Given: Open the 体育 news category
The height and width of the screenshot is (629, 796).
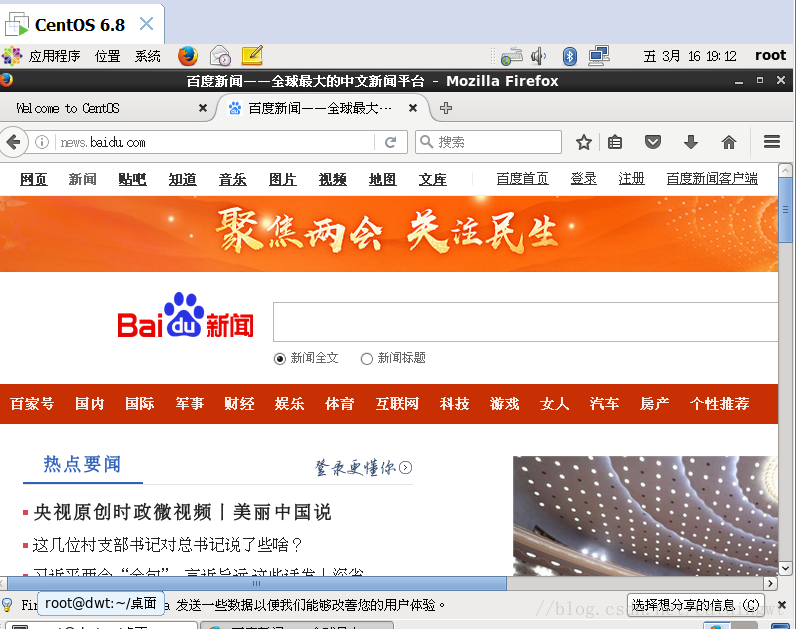Looking at the screenshot, I should point(340,404).
